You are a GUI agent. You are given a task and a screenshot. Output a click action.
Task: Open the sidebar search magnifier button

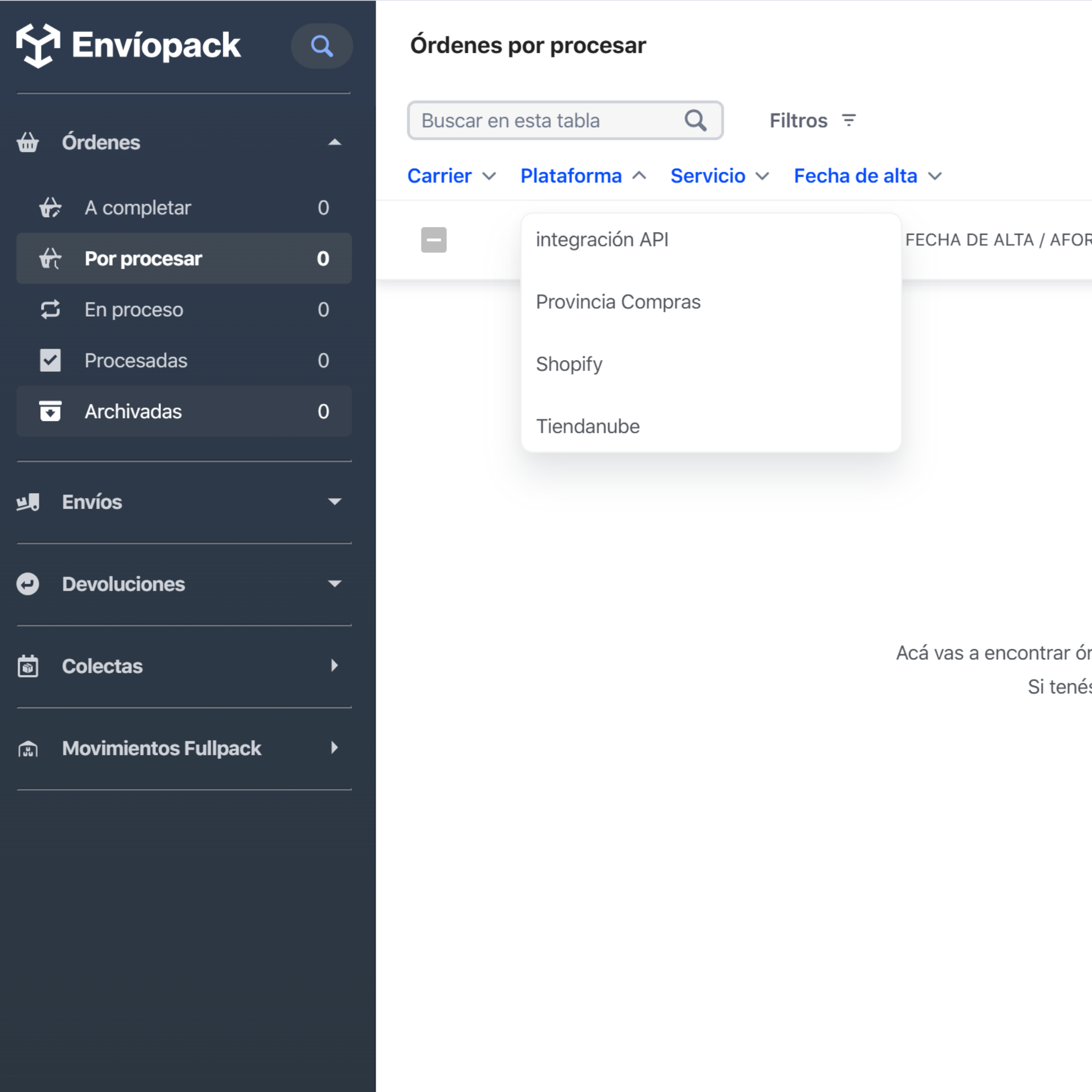point(321,46)
